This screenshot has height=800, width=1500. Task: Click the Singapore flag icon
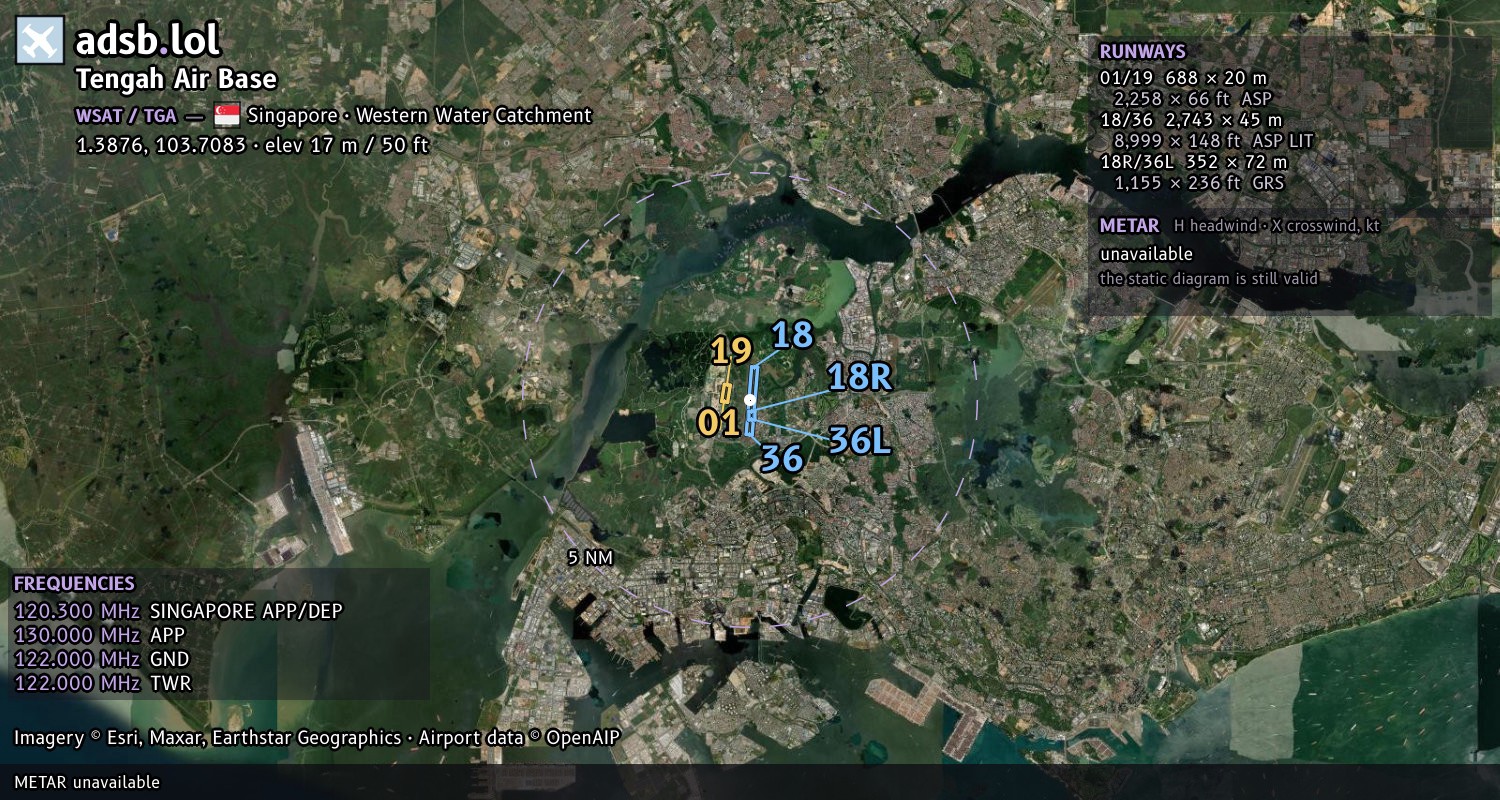click(227, 116)
